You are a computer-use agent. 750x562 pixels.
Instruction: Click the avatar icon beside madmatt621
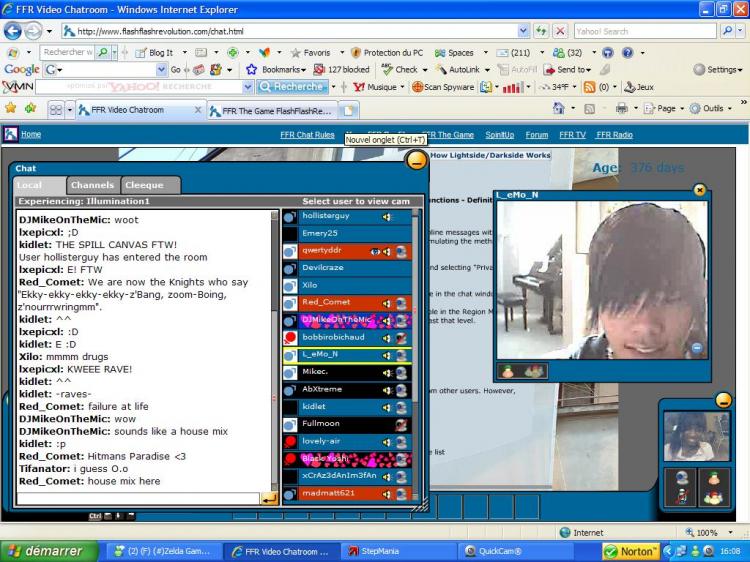pos(289,493)
